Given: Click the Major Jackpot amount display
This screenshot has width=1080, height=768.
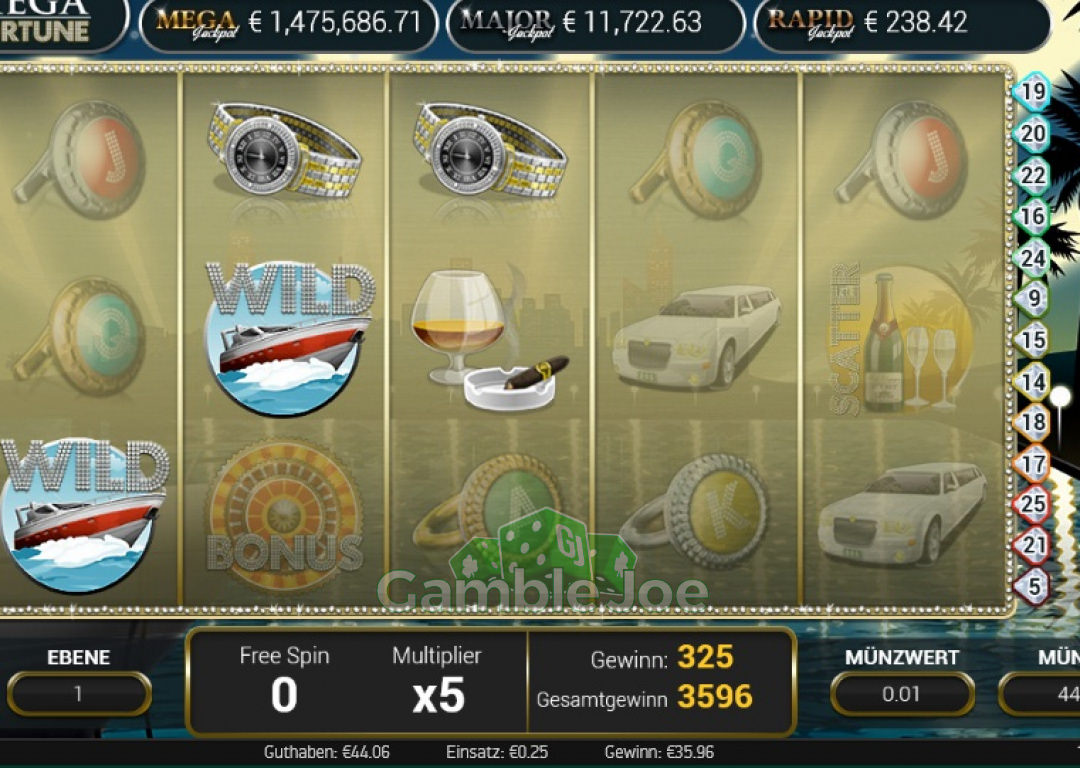Looking at the screenshot, I should coord(596,23).
